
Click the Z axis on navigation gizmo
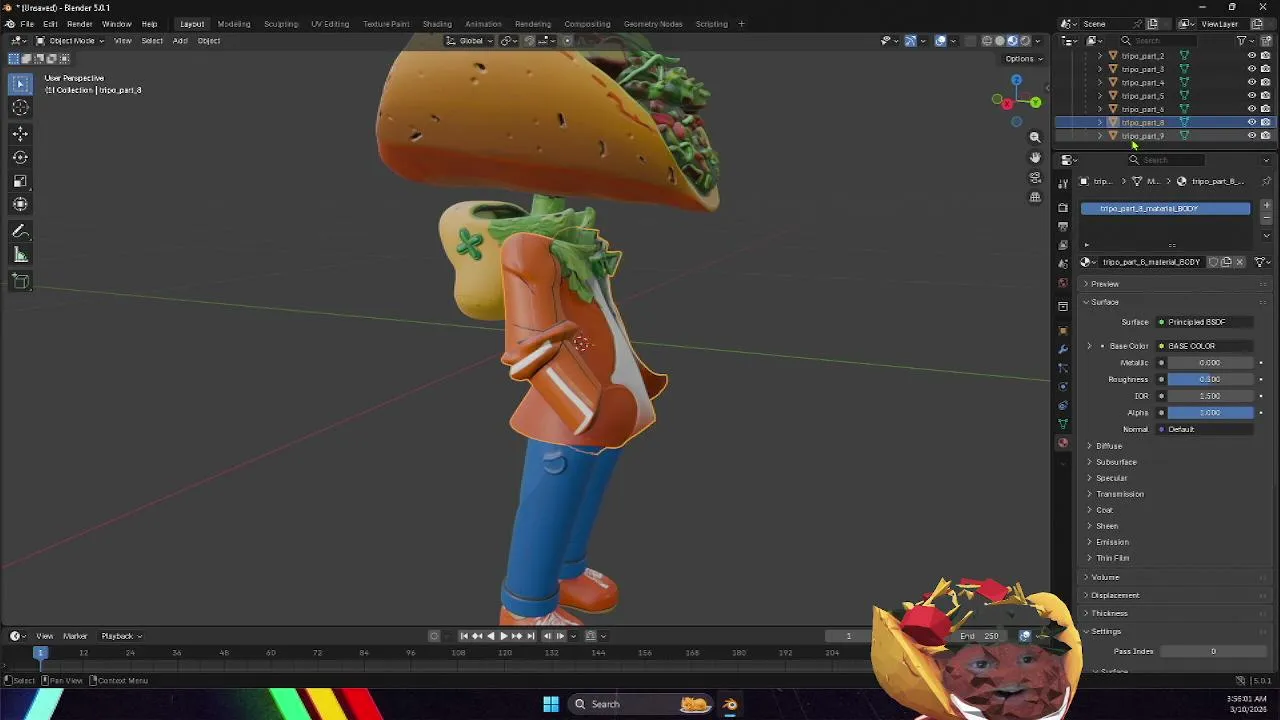coord(1016,80)
